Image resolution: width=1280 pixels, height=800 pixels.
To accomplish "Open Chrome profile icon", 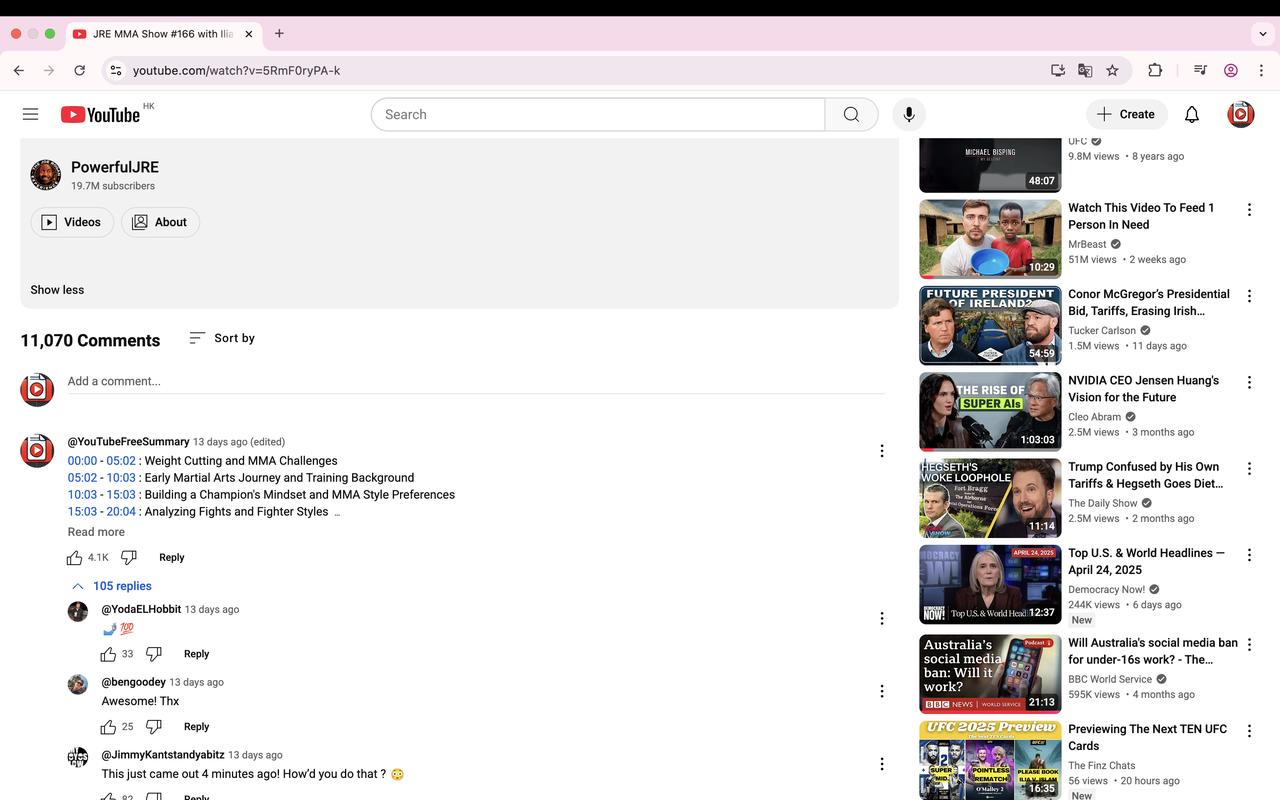I will pyautogui.click(x=1231, y=70).
